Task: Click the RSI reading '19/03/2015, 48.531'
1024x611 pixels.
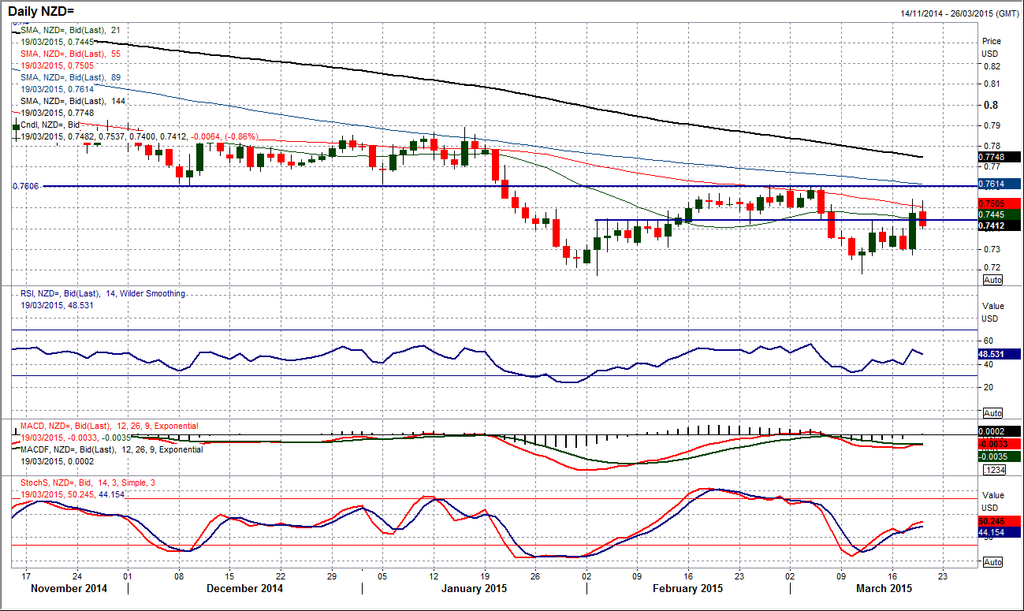Action: click(x=57, y=305)
